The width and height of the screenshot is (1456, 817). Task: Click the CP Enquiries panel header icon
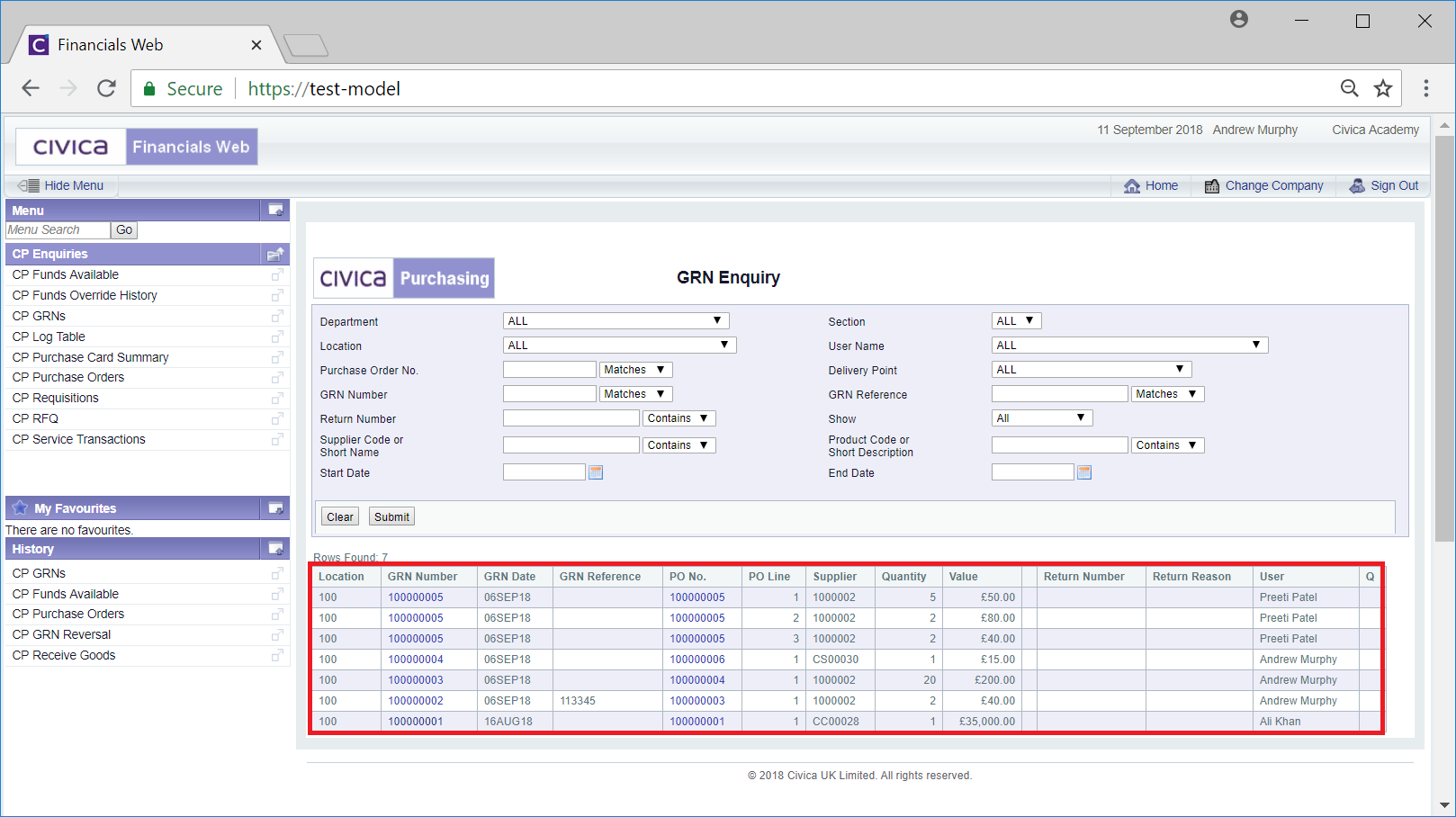click(276, 254)
